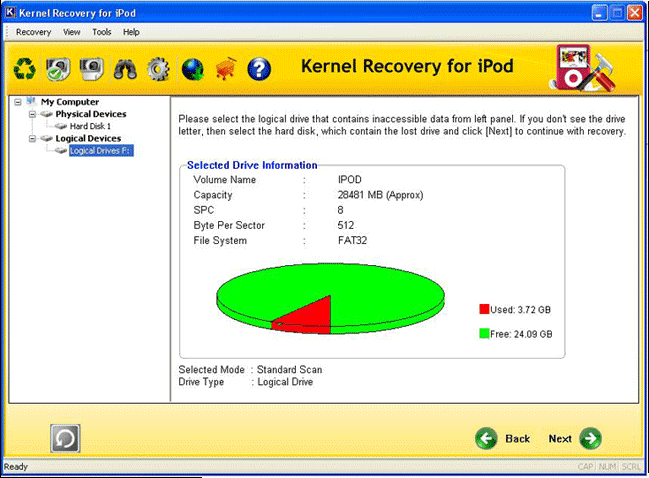This screenshot has height=478, width=649.
Task: Click the Logical Drive type text
Action: click(x=285, y=382)
